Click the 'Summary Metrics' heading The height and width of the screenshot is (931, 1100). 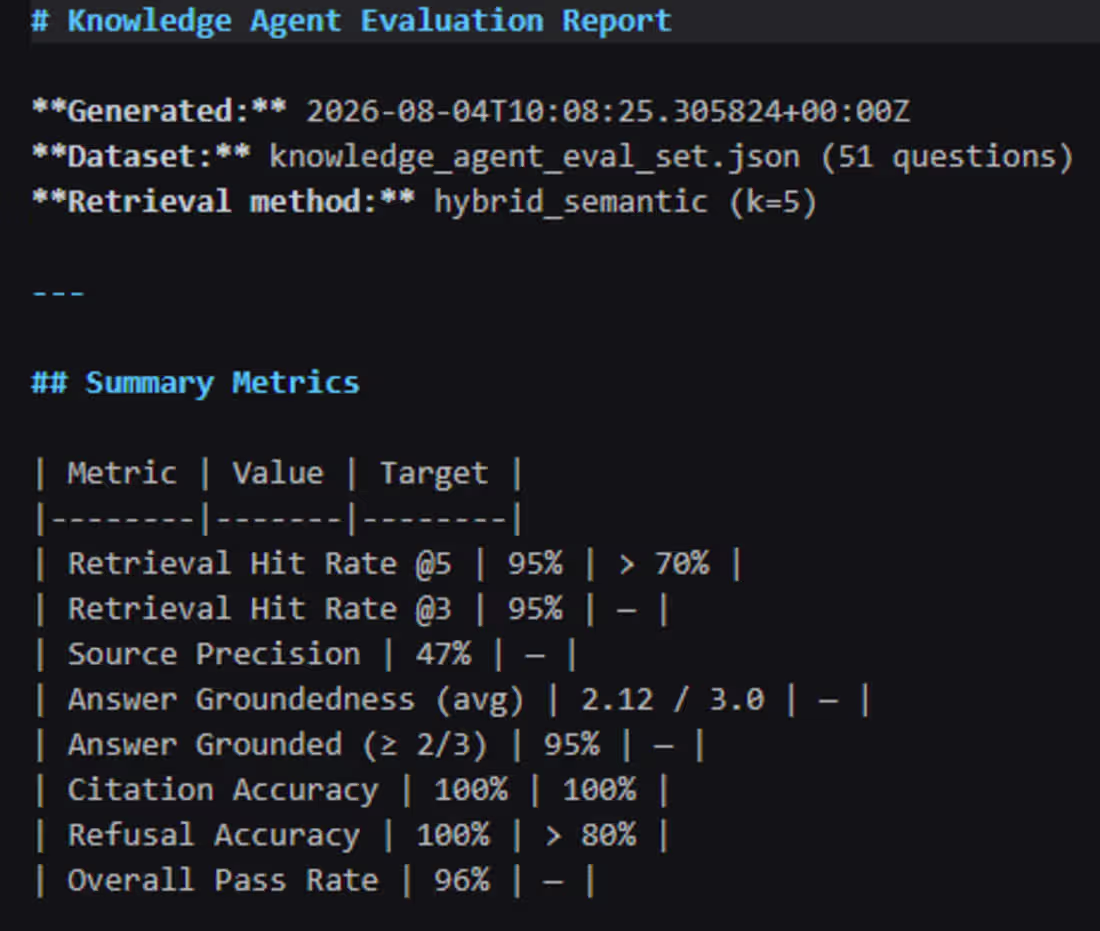point(222,384)
